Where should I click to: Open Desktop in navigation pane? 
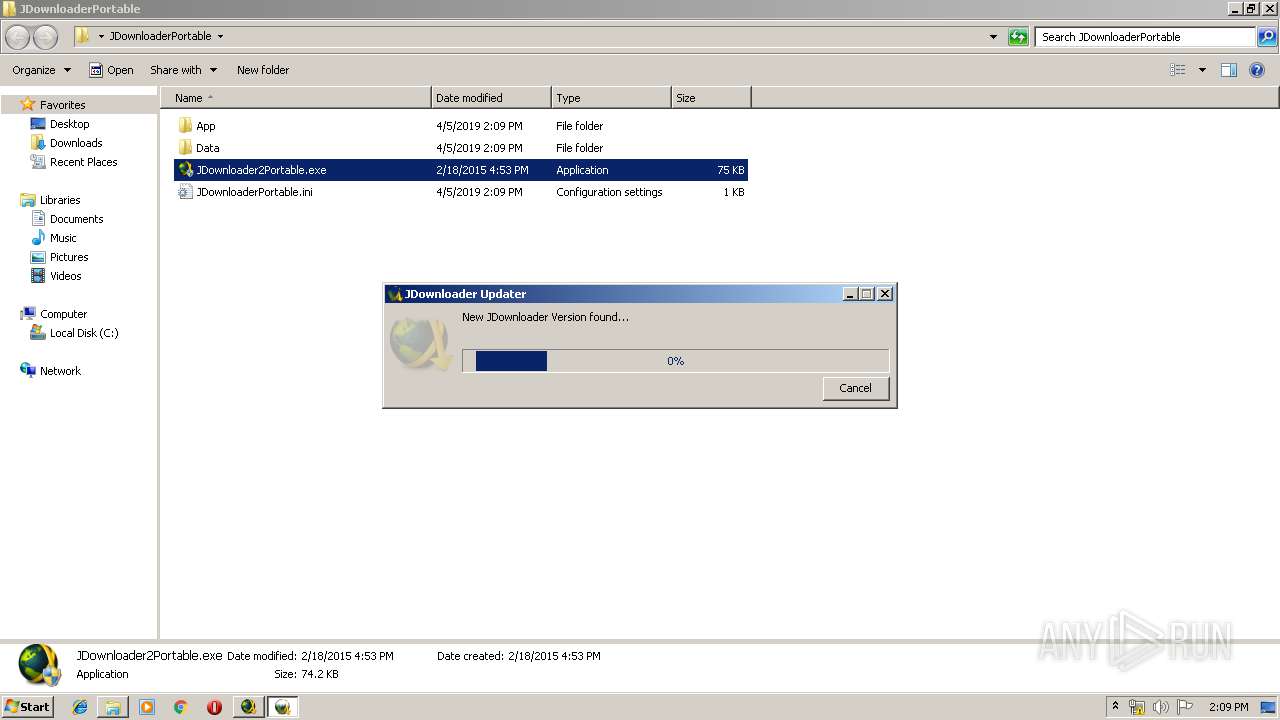click(x=69, y=124)
